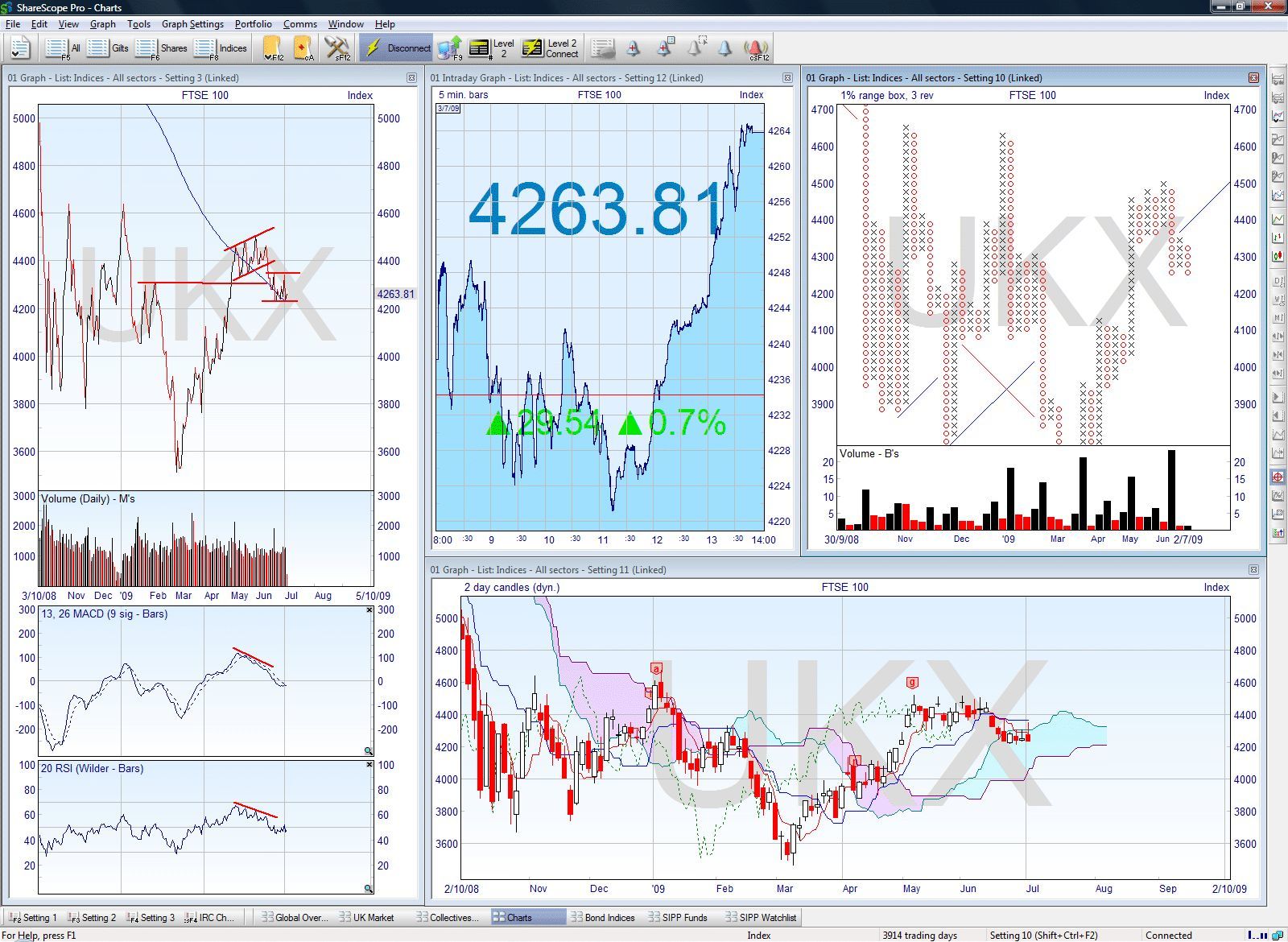This screenshot has width=1288, height=942.
Task: Open the Level 2 window button
Action: 493,48
